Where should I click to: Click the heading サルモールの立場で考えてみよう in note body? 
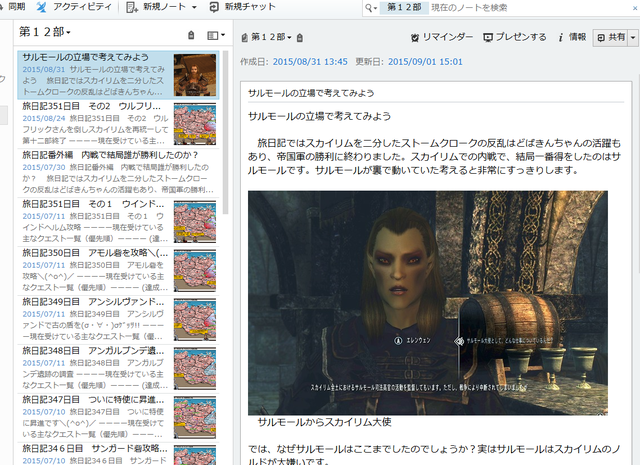click(x=319, y=116)
